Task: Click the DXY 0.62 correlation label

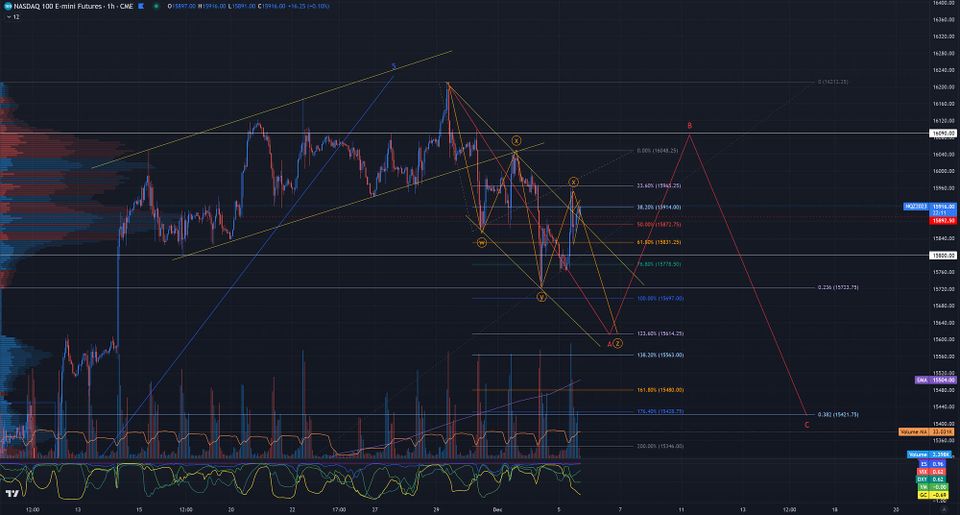Action: [932, 479]
